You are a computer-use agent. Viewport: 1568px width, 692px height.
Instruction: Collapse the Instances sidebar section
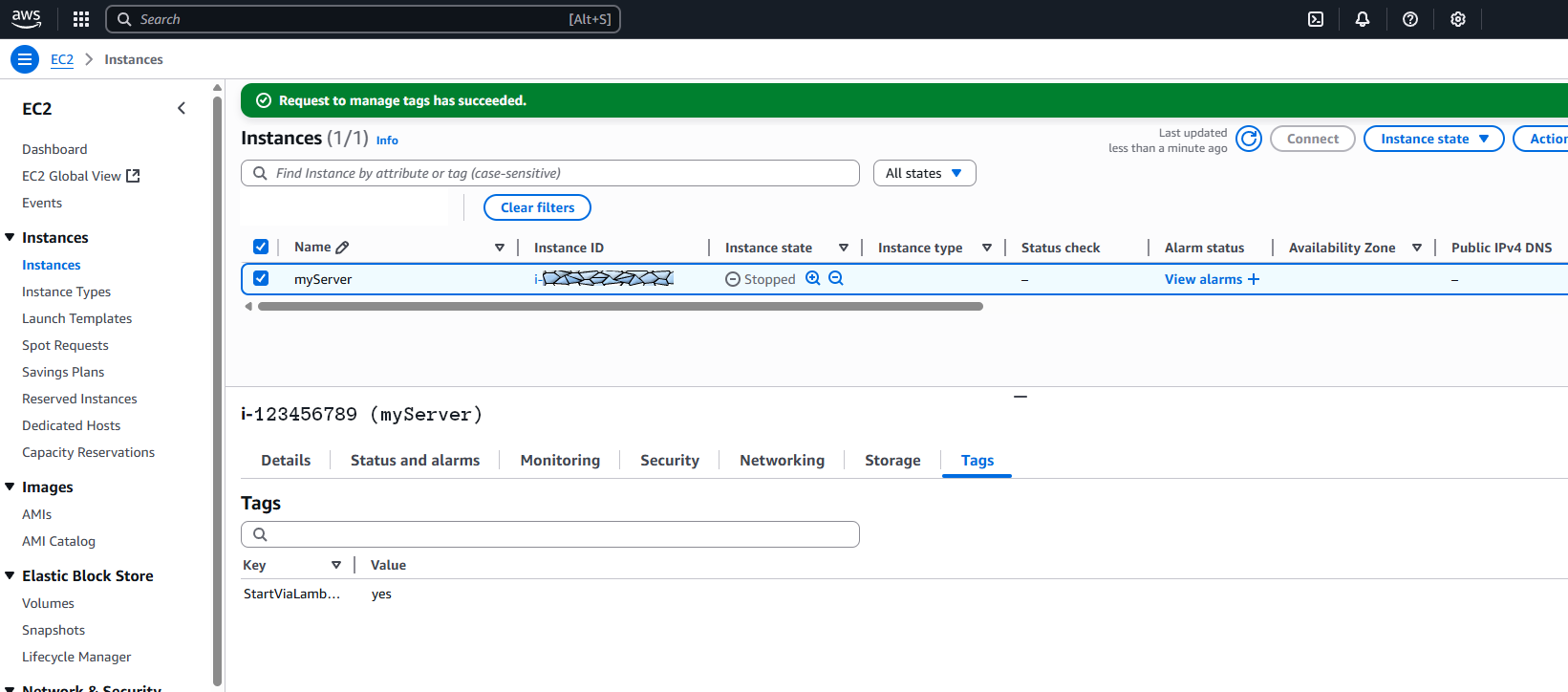click(10, 237)
